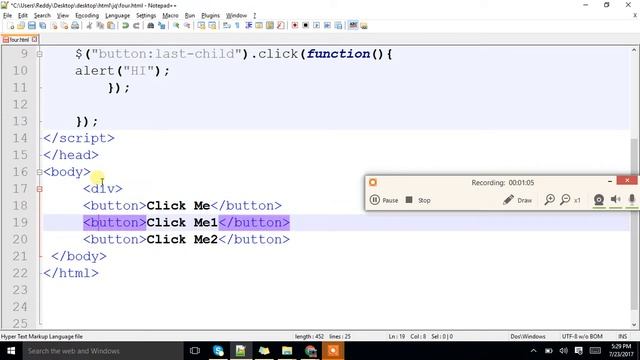640x360 pixels.
Task: Open the Function List toolbar icon
Action: [280, 26]
